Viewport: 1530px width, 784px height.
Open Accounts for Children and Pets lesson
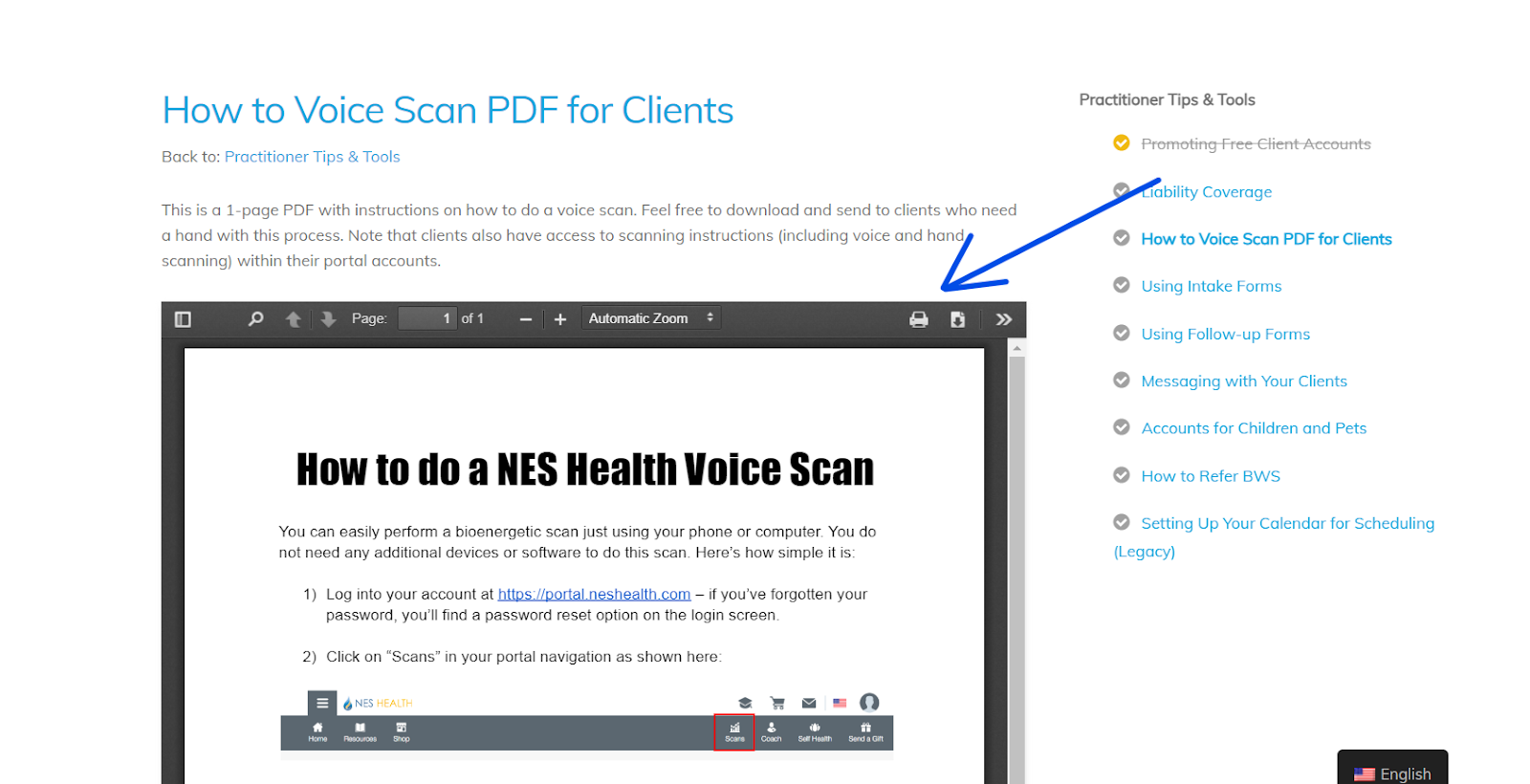coord(1254,428)
